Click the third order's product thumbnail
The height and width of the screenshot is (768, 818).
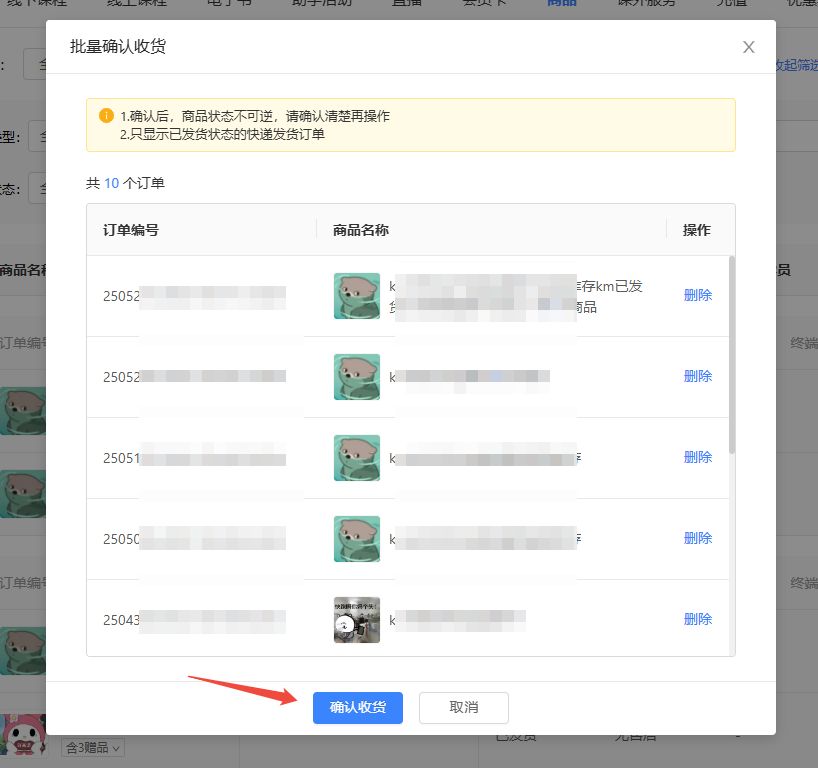(x=356, y=458)
